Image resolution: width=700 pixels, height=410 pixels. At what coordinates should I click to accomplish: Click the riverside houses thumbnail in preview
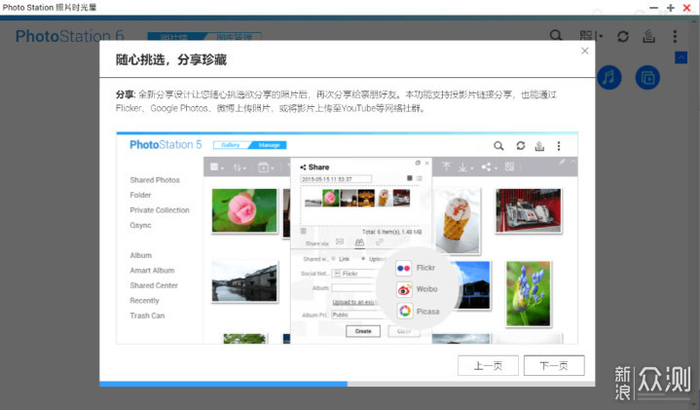pyautogui.click(x=244, y=283)
